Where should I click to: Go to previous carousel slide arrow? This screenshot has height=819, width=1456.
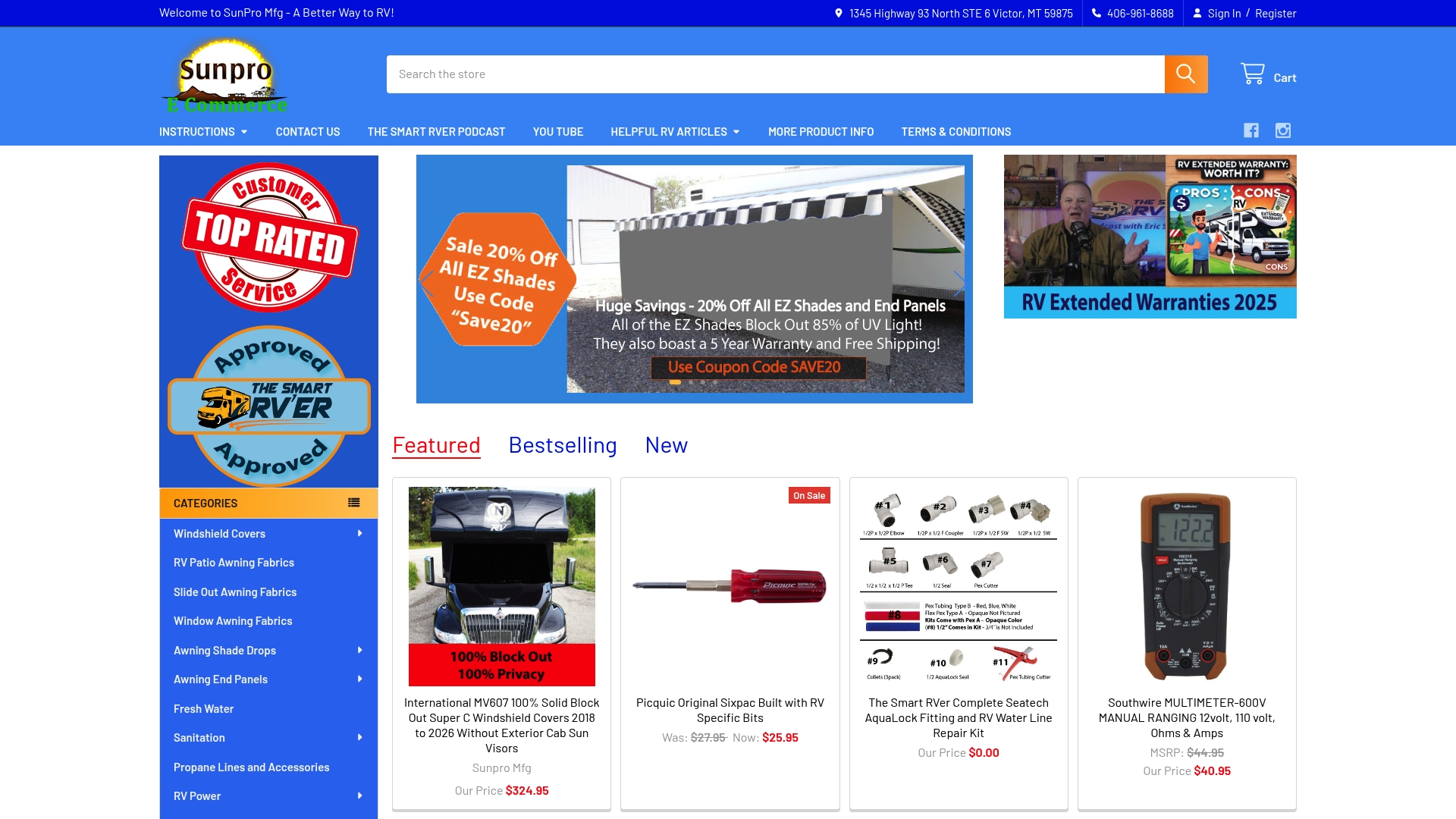[428, 284]
